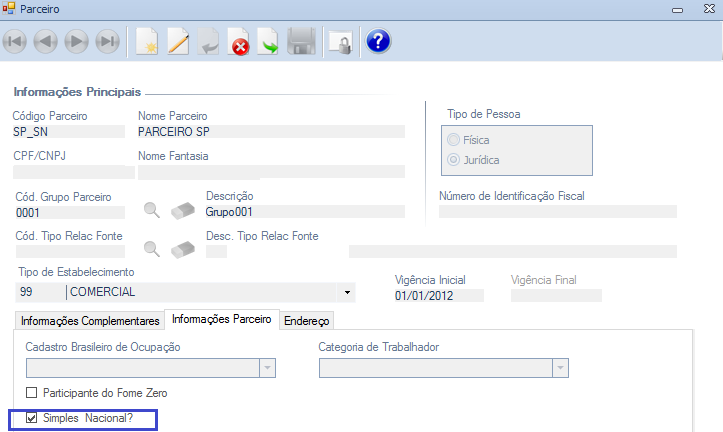Click the Parceiro window title icon
Image resolution: width=723 pixels, height=432 pixels.
(8, 8)
